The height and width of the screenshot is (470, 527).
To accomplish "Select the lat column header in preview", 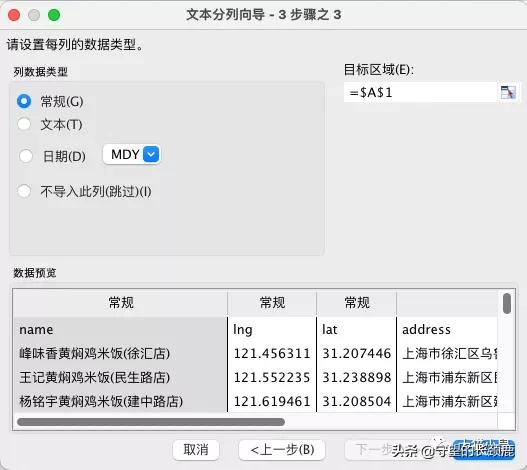I will tap(357, 303).
